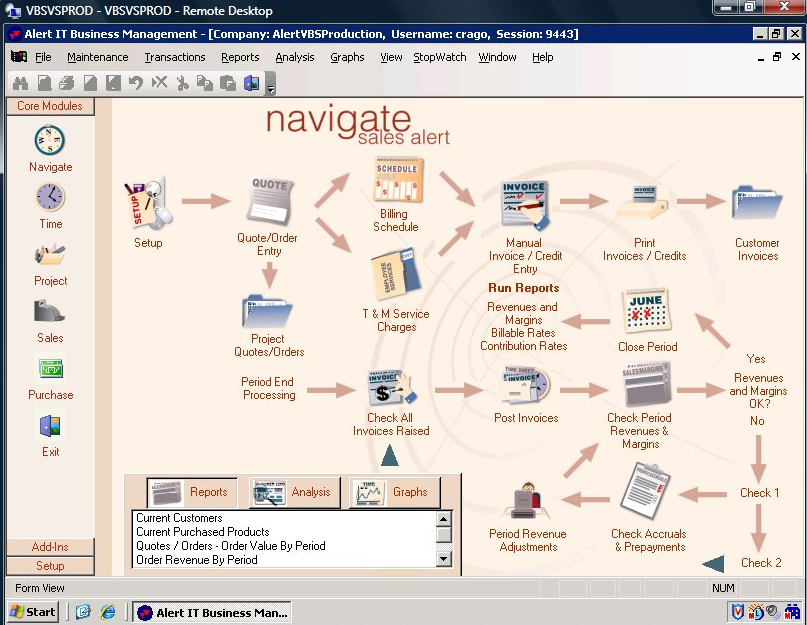Viewport: 807px width, 625px height.
Task: Click the scissors Cut toolbar icon
Action: click(182, 83)
